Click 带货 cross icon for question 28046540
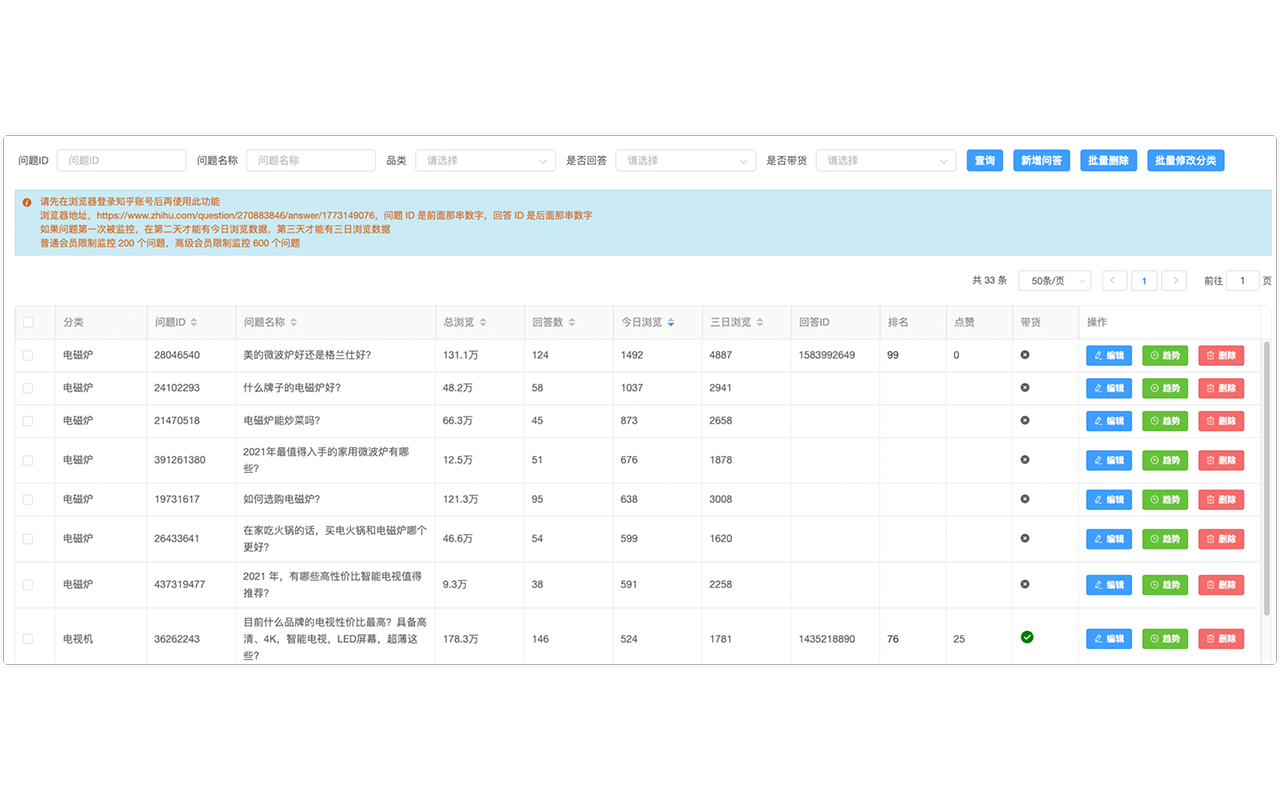Viewport: 1280px width, 800px height. click(1025, 355)
